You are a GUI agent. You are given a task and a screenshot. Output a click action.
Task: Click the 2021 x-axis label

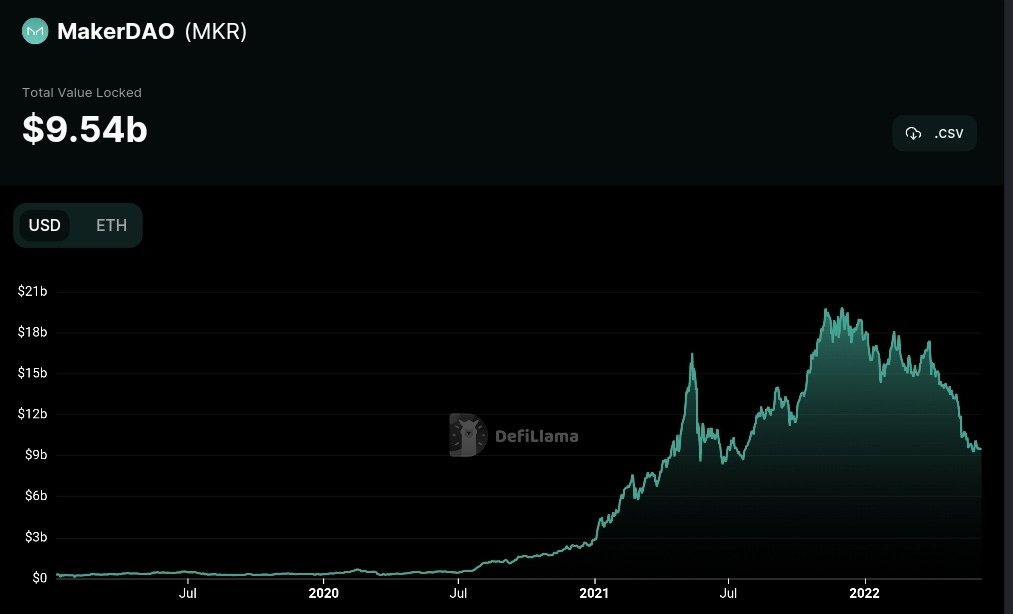click(x=594, y=593)
